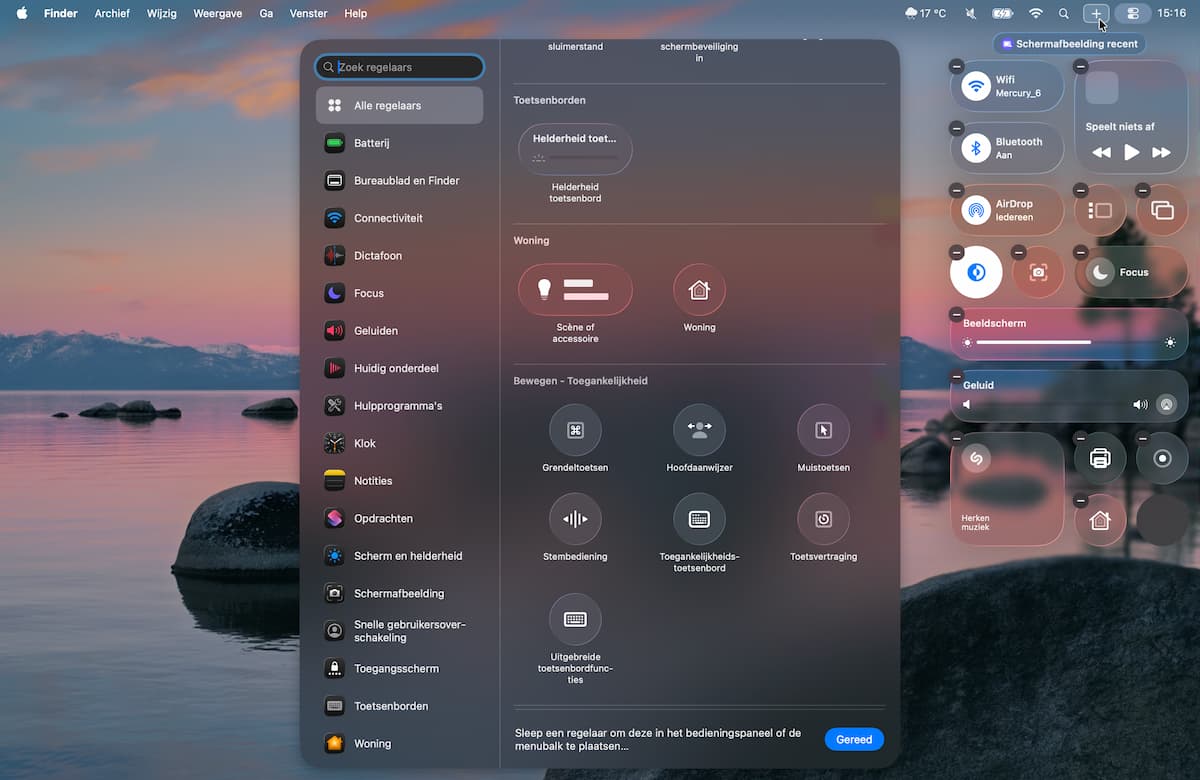Select the Hoofdaanwijzer control icon

(x=699, y=430)
